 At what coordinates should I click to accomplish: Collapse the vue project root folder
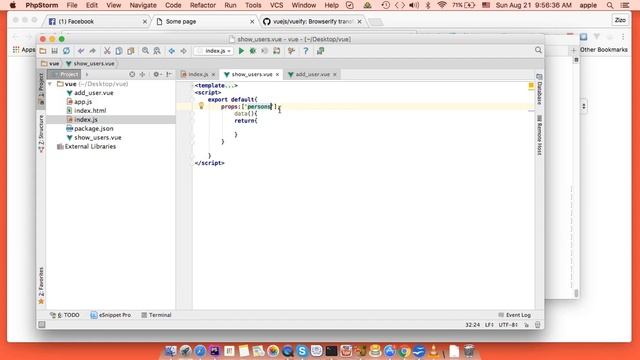(50, 84)
